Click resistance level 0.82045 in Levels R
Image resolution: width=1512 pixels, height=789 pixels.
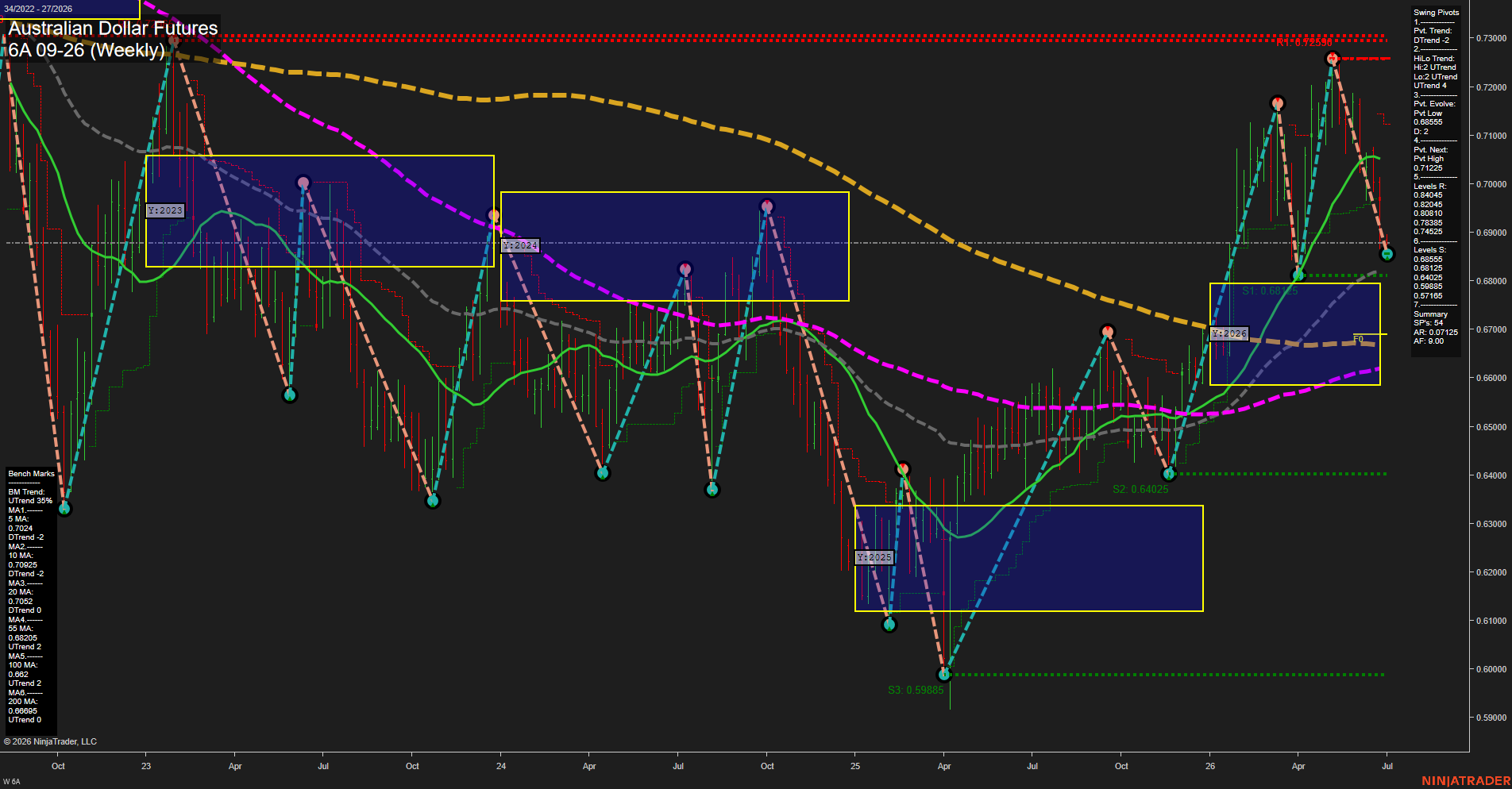tap(1428, 205)
